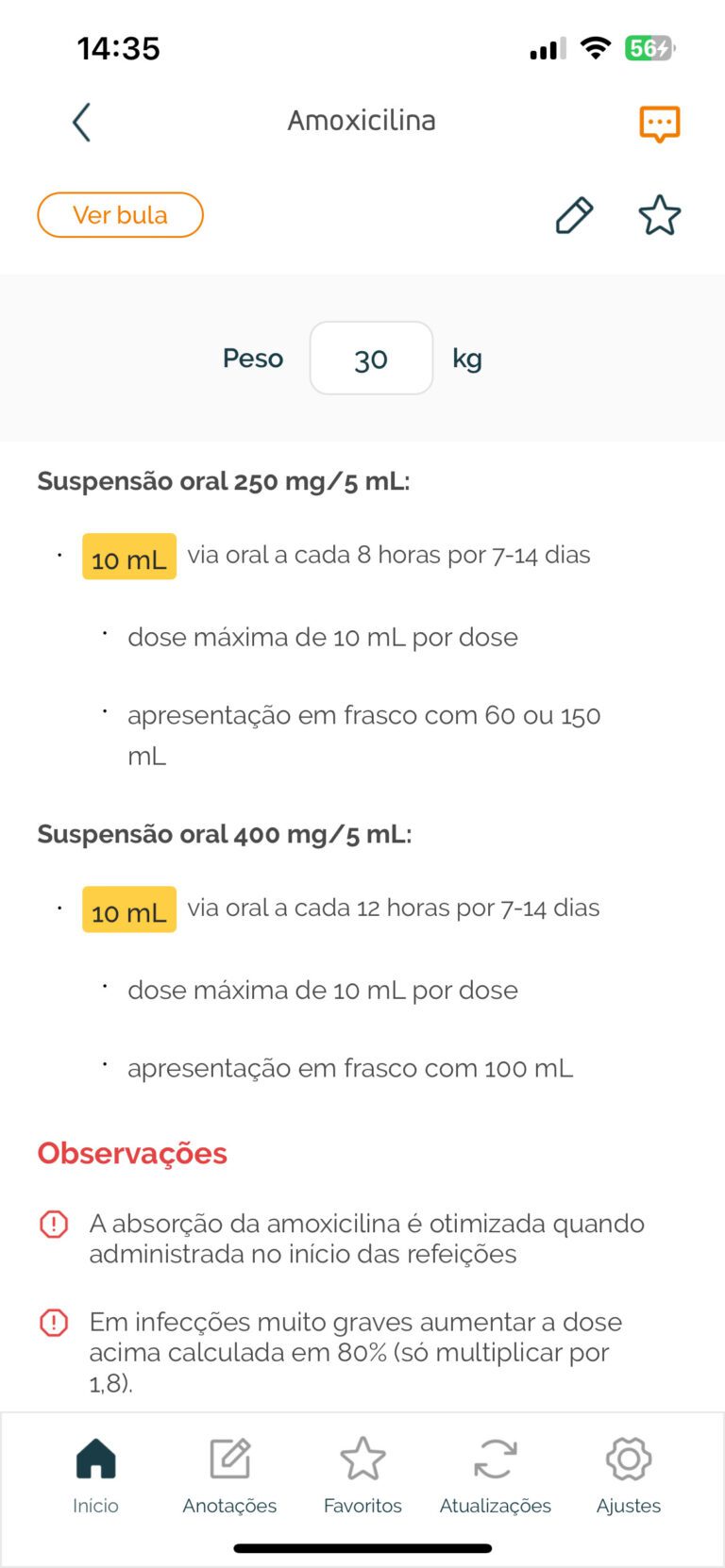Tap the first 10 mL dose highlight
The height and width of the screenshot is (1568, 725).
129,557
